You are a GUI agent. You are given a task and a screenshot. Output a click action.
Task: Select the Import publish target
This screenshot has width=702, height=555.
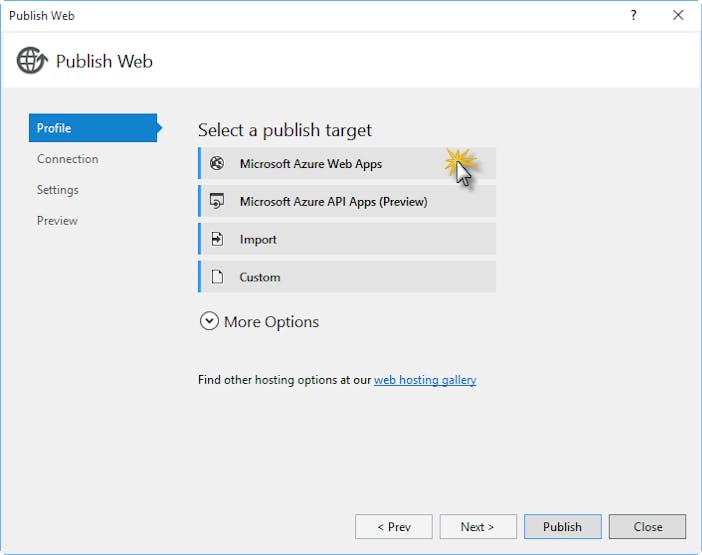tap(347, 239)
